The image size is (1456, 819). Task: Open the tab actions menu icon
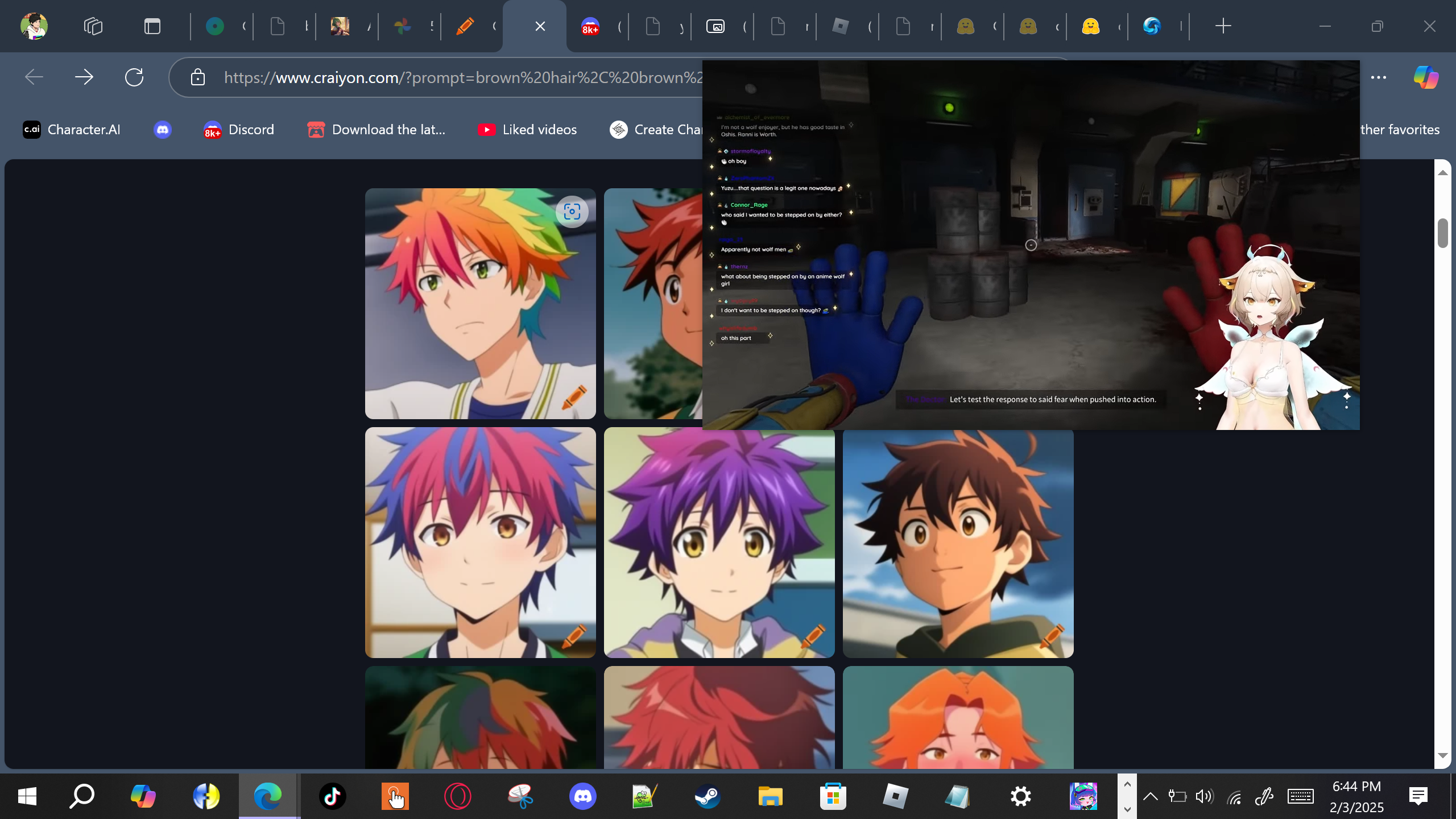[152, 26]
